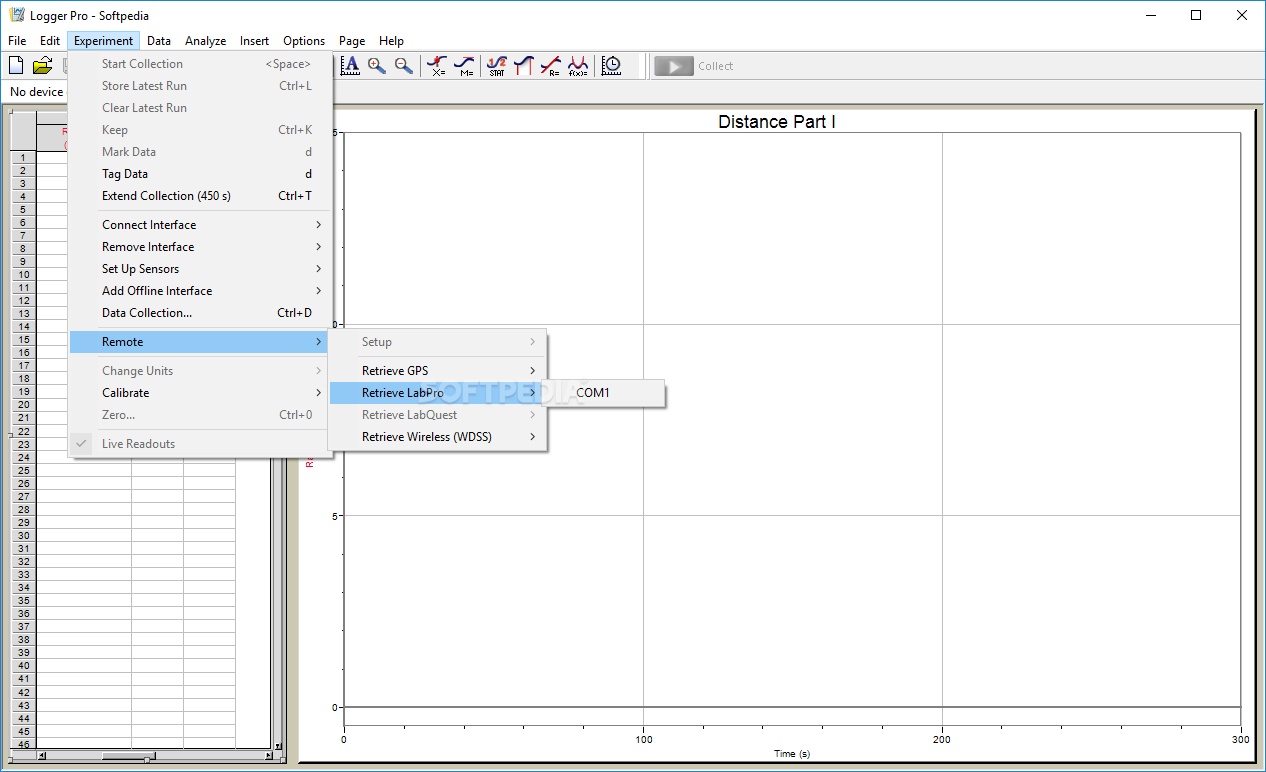Click the Collect play button
1266x772 pixels.
(674, 66)
